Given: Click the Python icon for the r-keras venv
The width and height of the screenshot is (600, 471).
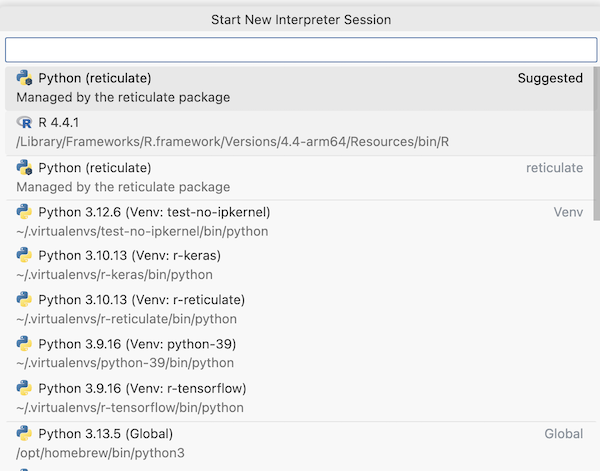Looking at the screenshot, I should (x=25, y=256).
